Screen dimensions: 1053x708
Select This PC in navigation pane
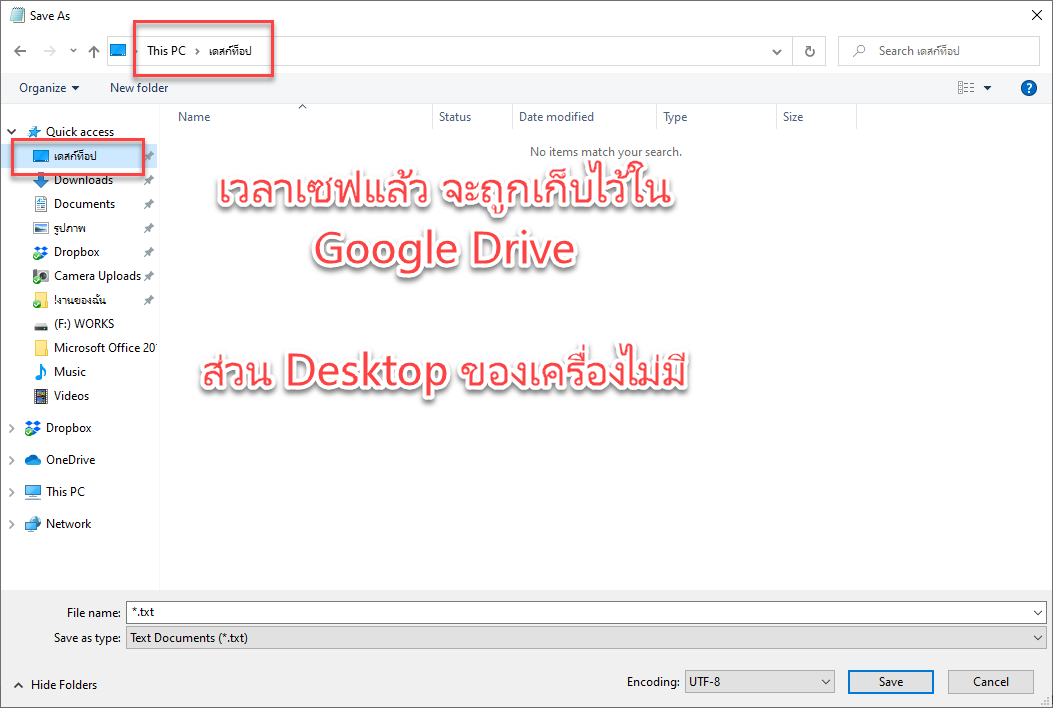[65, 492]
